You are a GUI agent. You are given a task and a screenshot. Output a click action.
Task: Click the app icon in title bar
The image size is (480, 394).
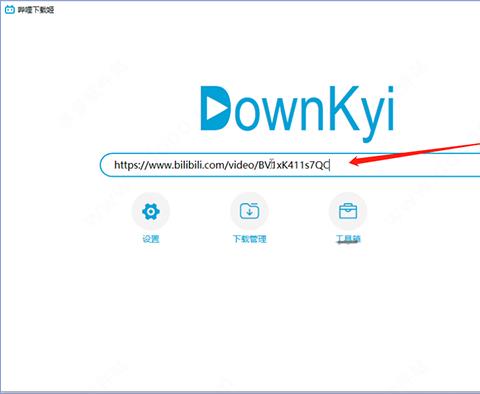tap(10, 10)
